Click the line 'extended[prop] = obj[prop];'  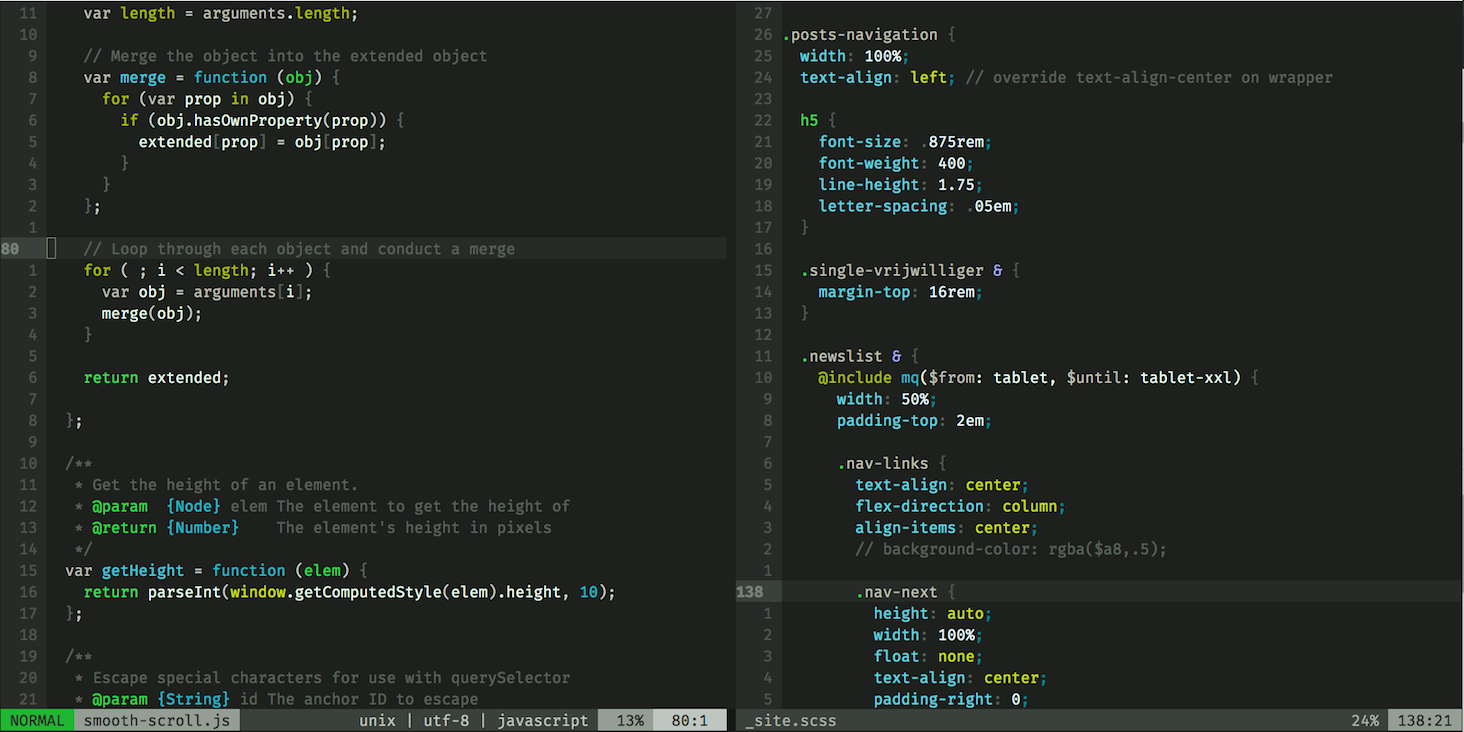click(x=262, y=142)
